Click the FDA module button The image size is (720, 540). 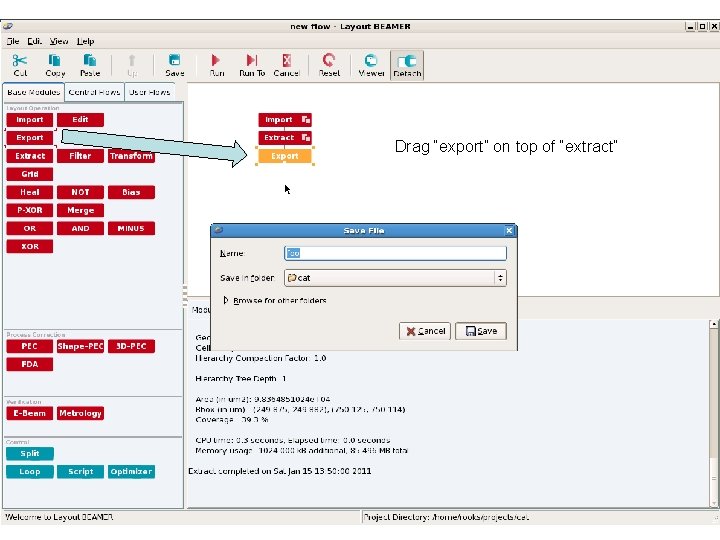click(30, 364)
